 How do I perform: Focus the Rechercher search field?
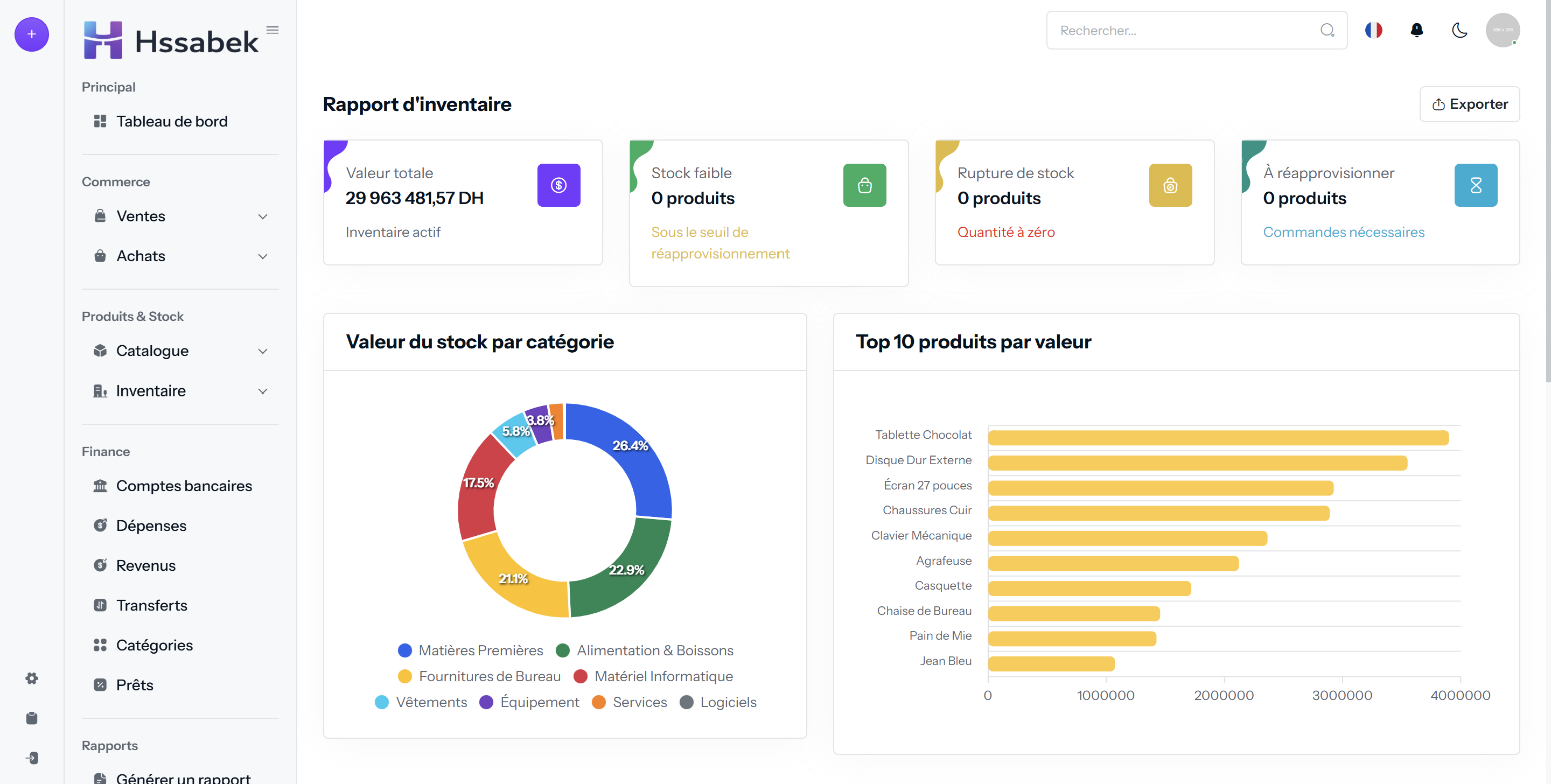(1196, 30)
